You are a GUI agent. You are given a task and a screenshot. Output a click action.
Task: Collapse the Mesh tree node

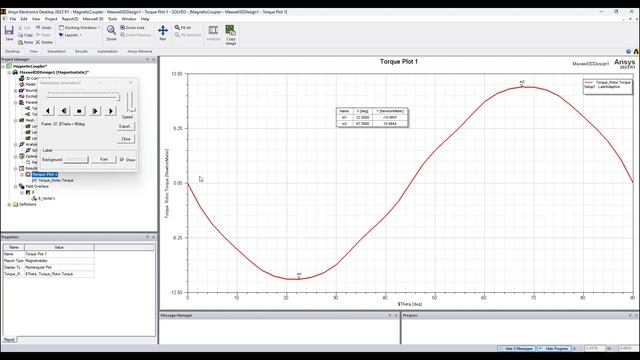click(x=16, y=120)
